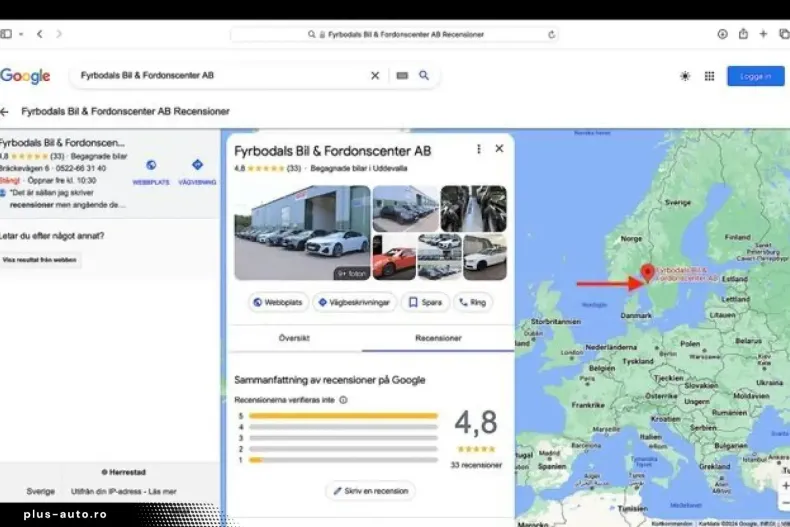790x527 pixels.
Task: Write a review via Skriv en recension
Action: click(370, 491)
